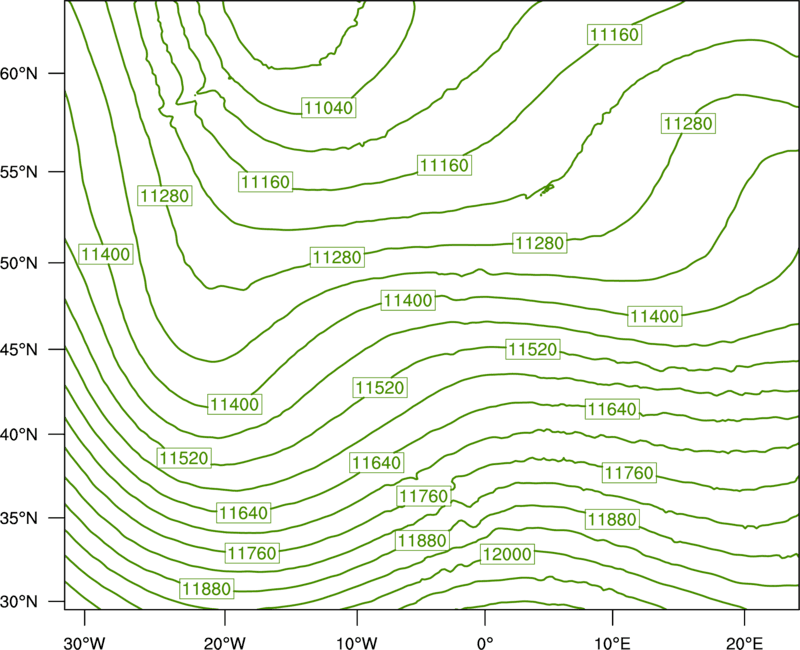Click the 12000 contour label
This screenshot has height=650, width=800.
[507, 554]
